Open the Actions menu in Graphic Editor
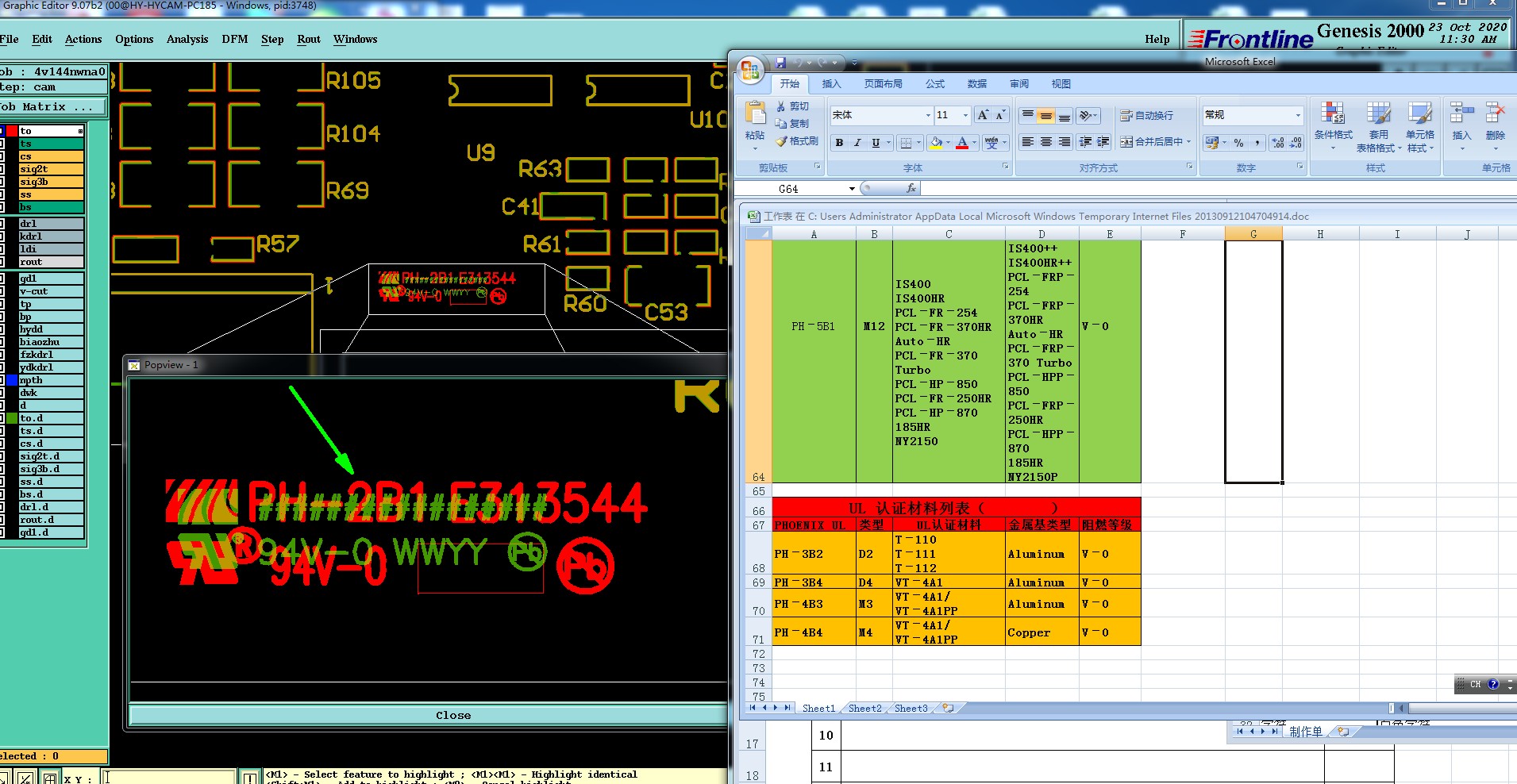The width and height of the screenshot is (1517, 784). pyautogui.click(x=83, y=39)
